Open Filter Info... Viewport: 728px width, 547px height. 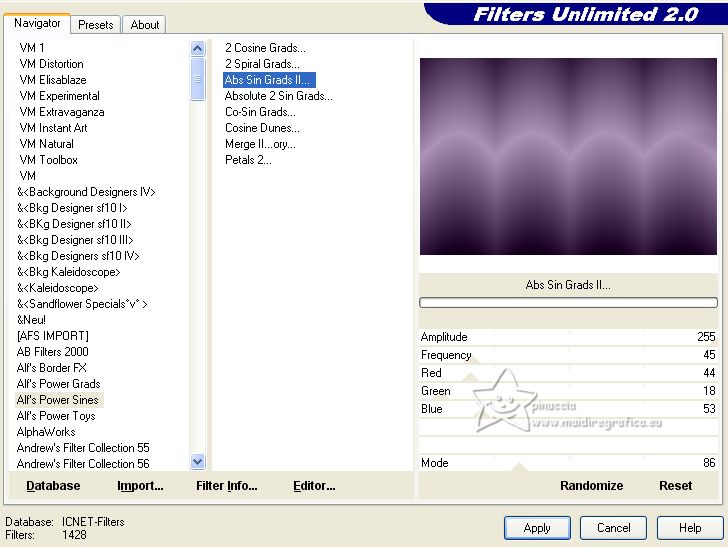click(227, 486)
